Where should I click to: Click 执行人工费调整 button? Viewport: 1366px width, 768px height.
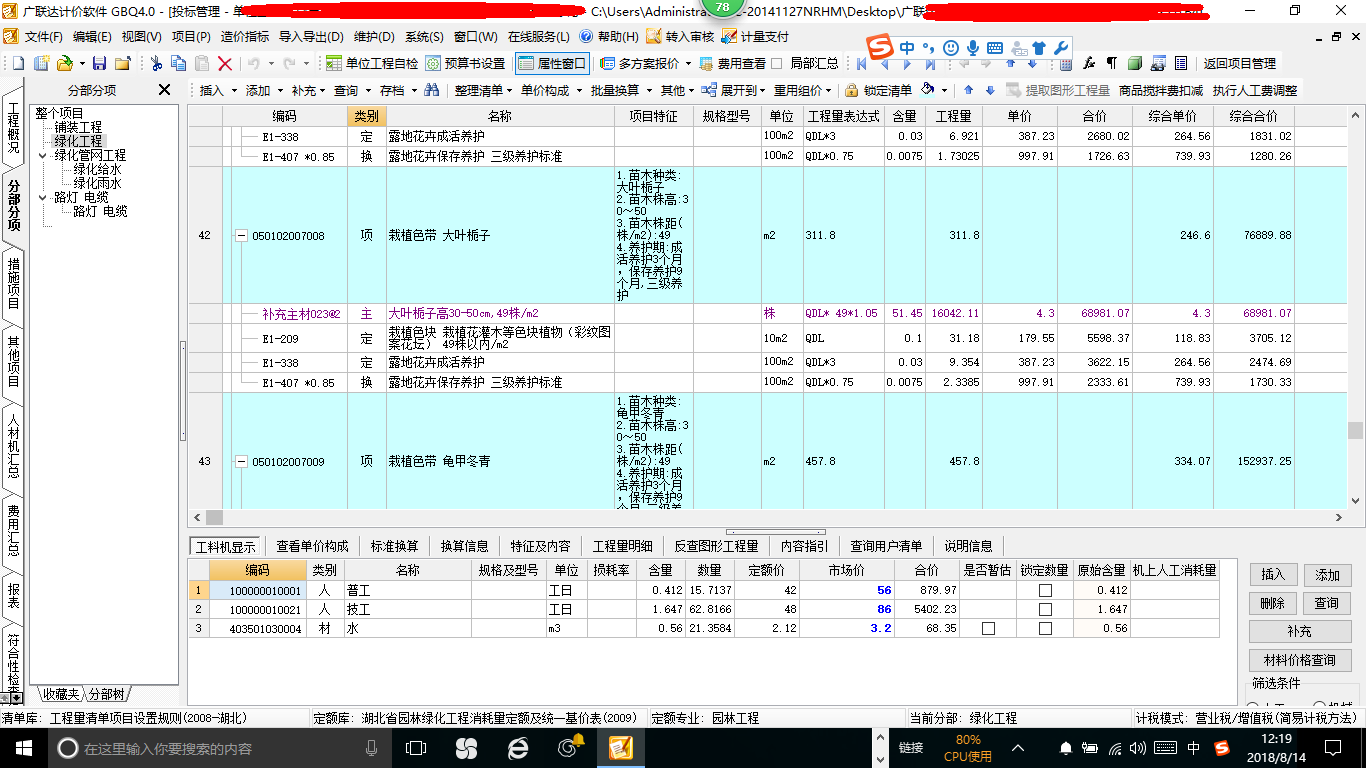(1254, 90)
